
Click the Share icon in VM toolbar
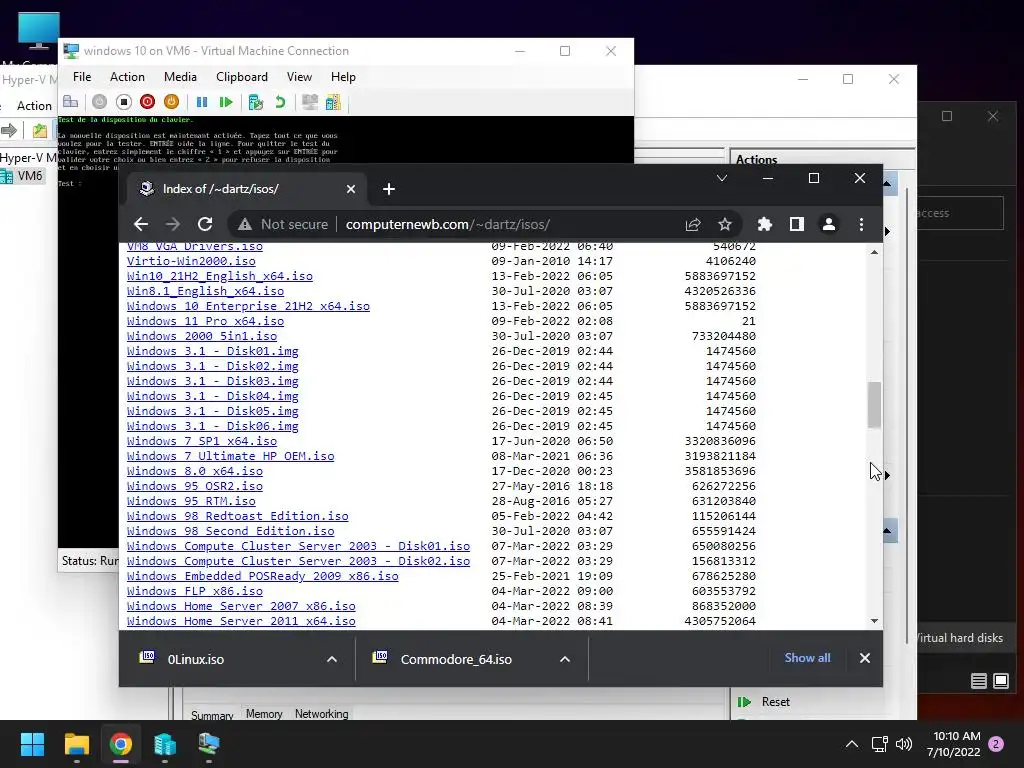click(x=333, y=102)
